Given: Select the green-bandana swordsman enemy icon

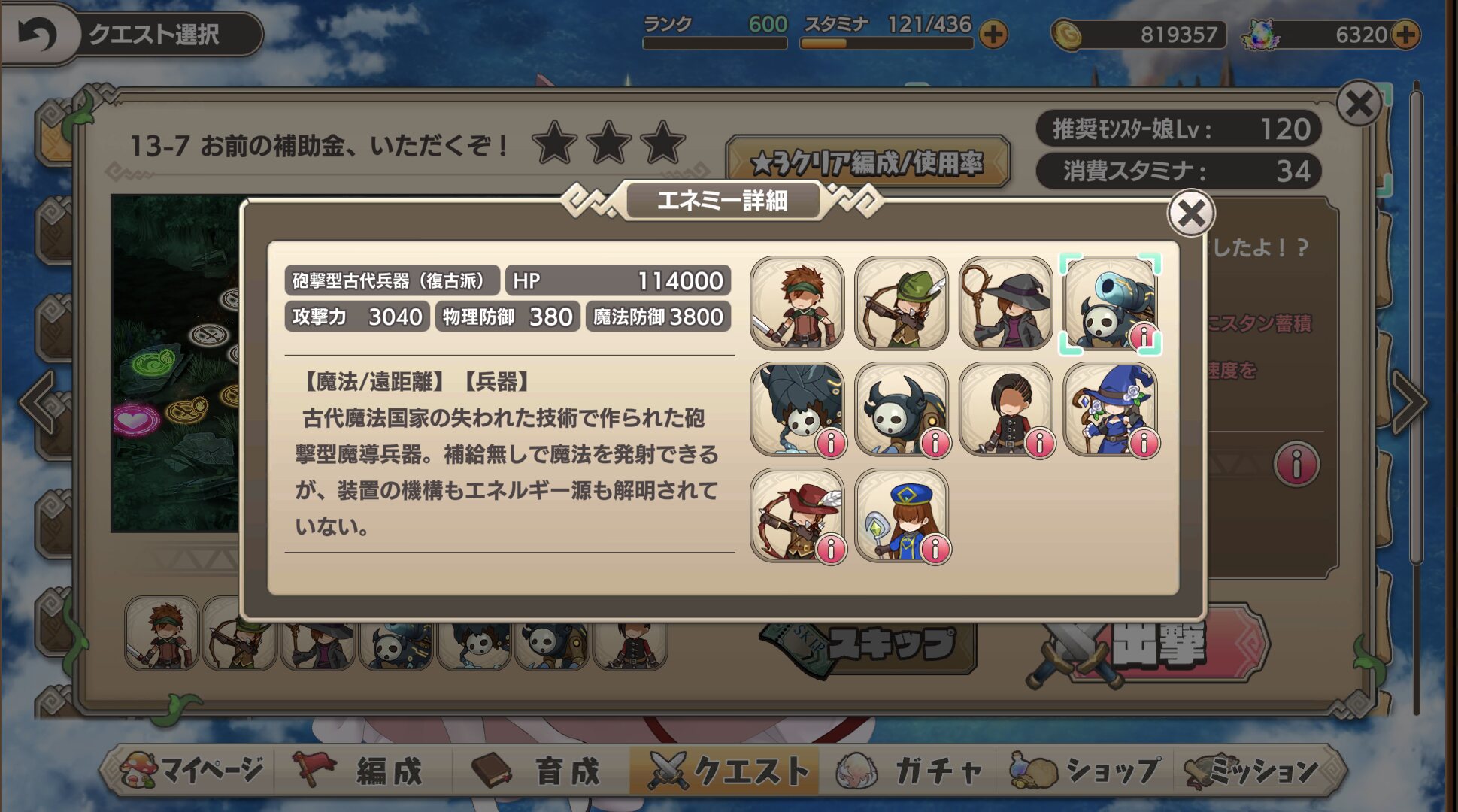Looking at the screenshot, I should pyautogui.click(x=797, y=303).
